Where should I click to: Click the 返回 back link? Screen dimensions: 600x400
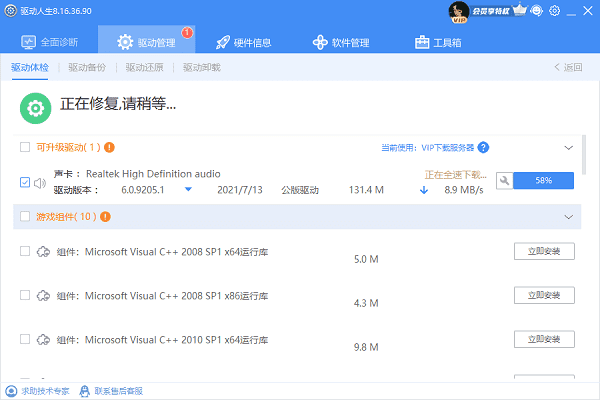[568, 67]
